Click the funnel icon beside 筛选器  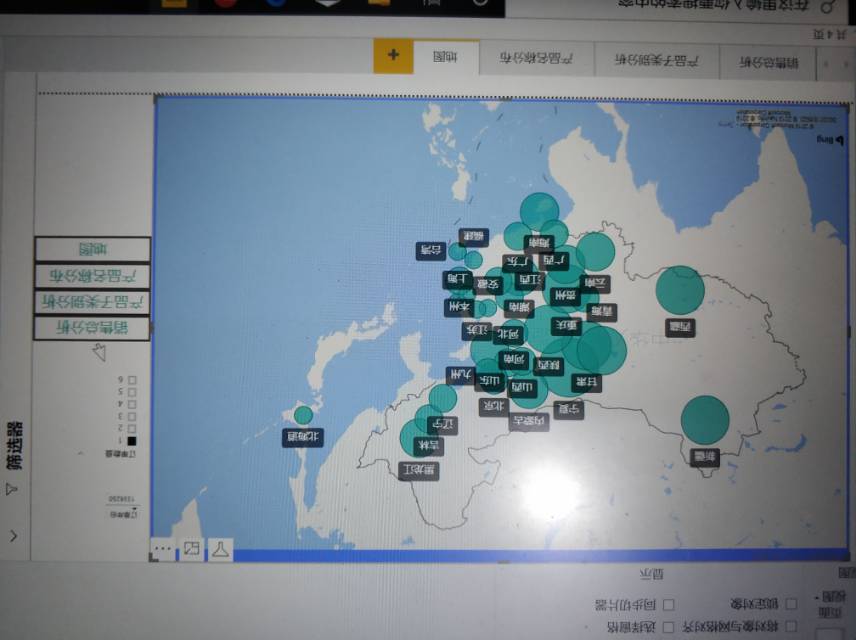coord(11,489)
